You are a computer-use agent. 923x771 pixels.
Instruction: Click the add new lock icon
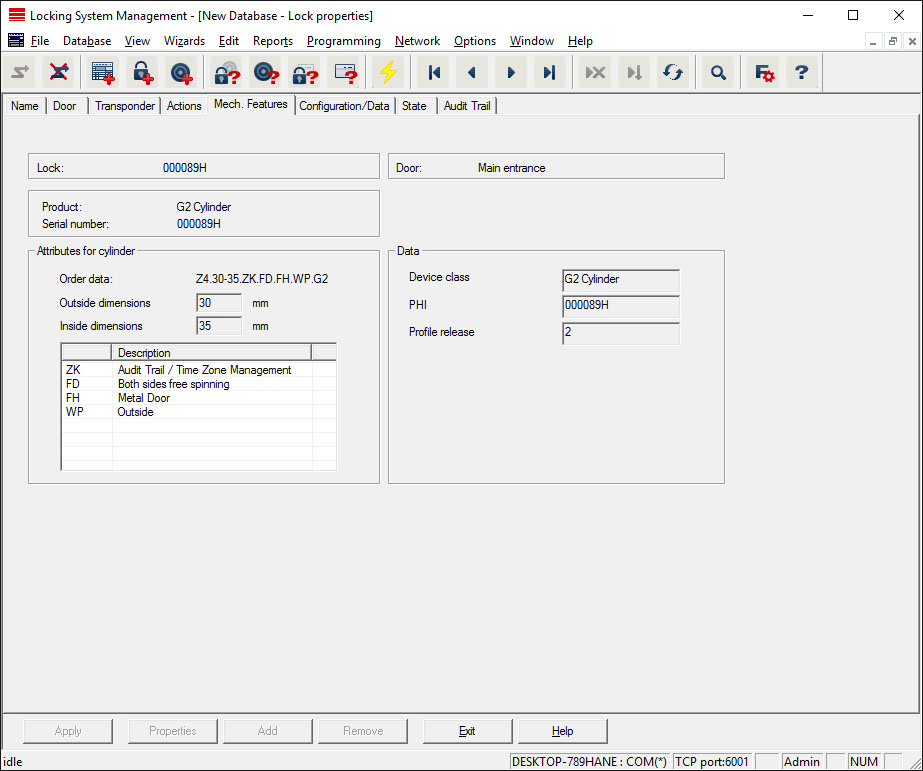pos(142,73)
